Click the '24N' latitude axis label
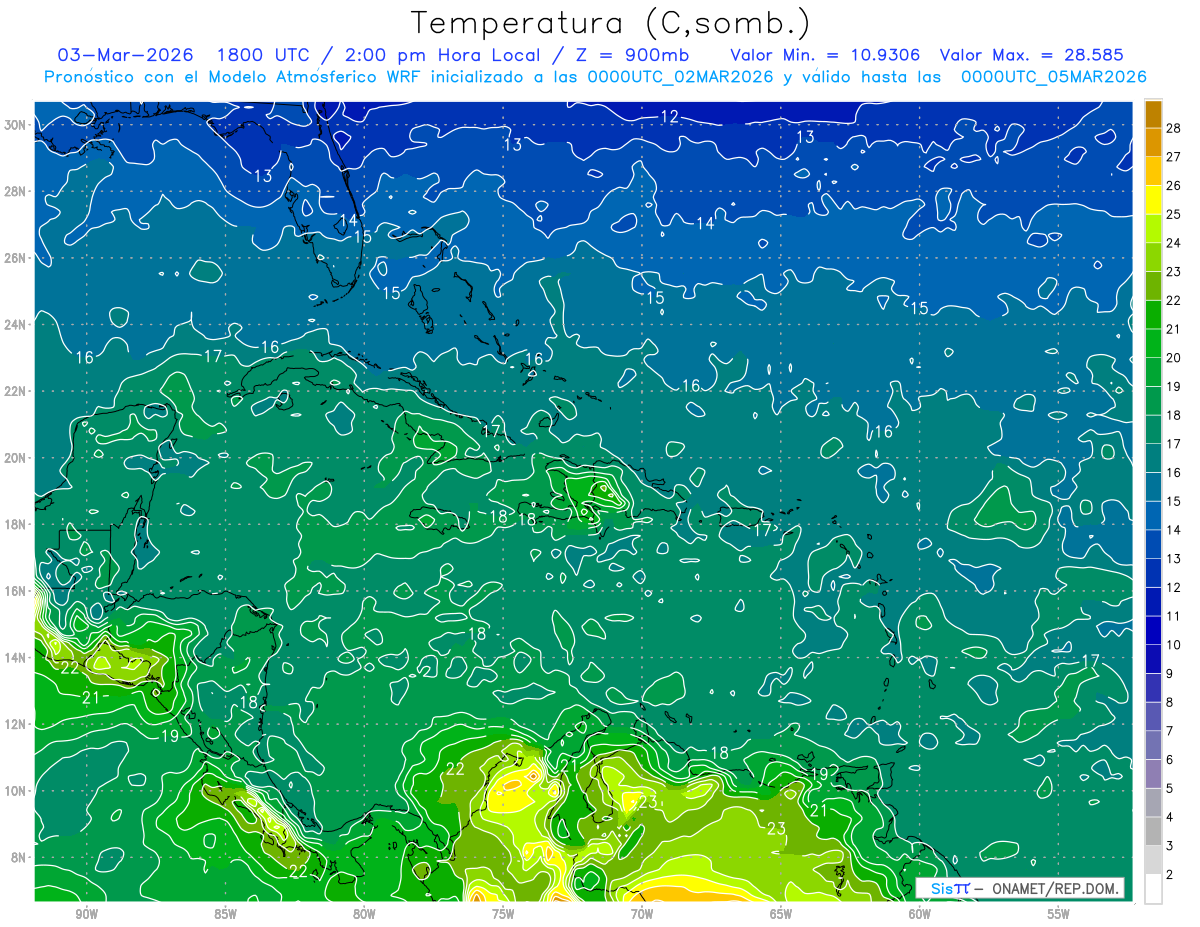Viewport: 1200px width, 927px height. (x=15, y=324)
